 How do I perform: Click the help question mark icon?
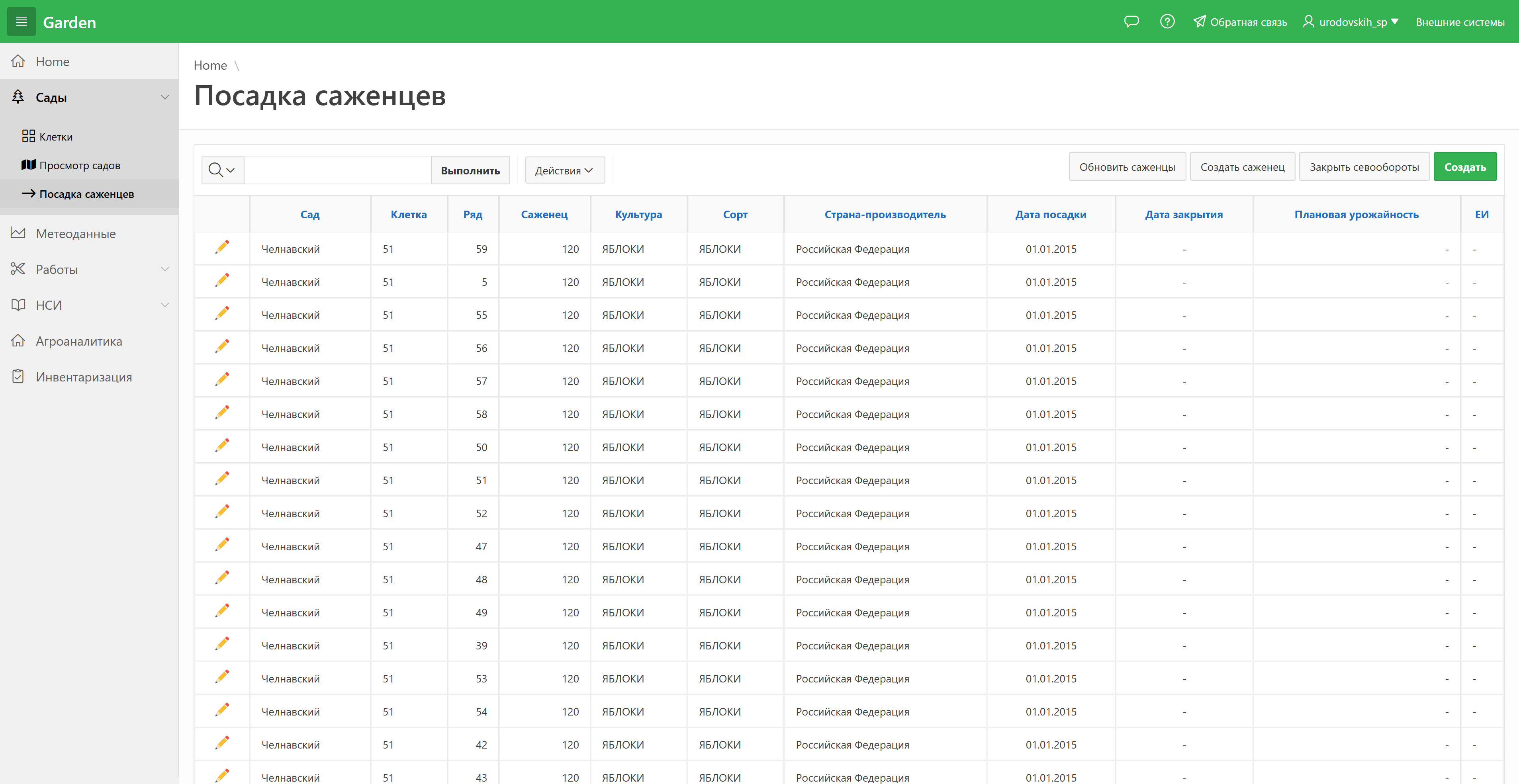[x=1167, y=22]
